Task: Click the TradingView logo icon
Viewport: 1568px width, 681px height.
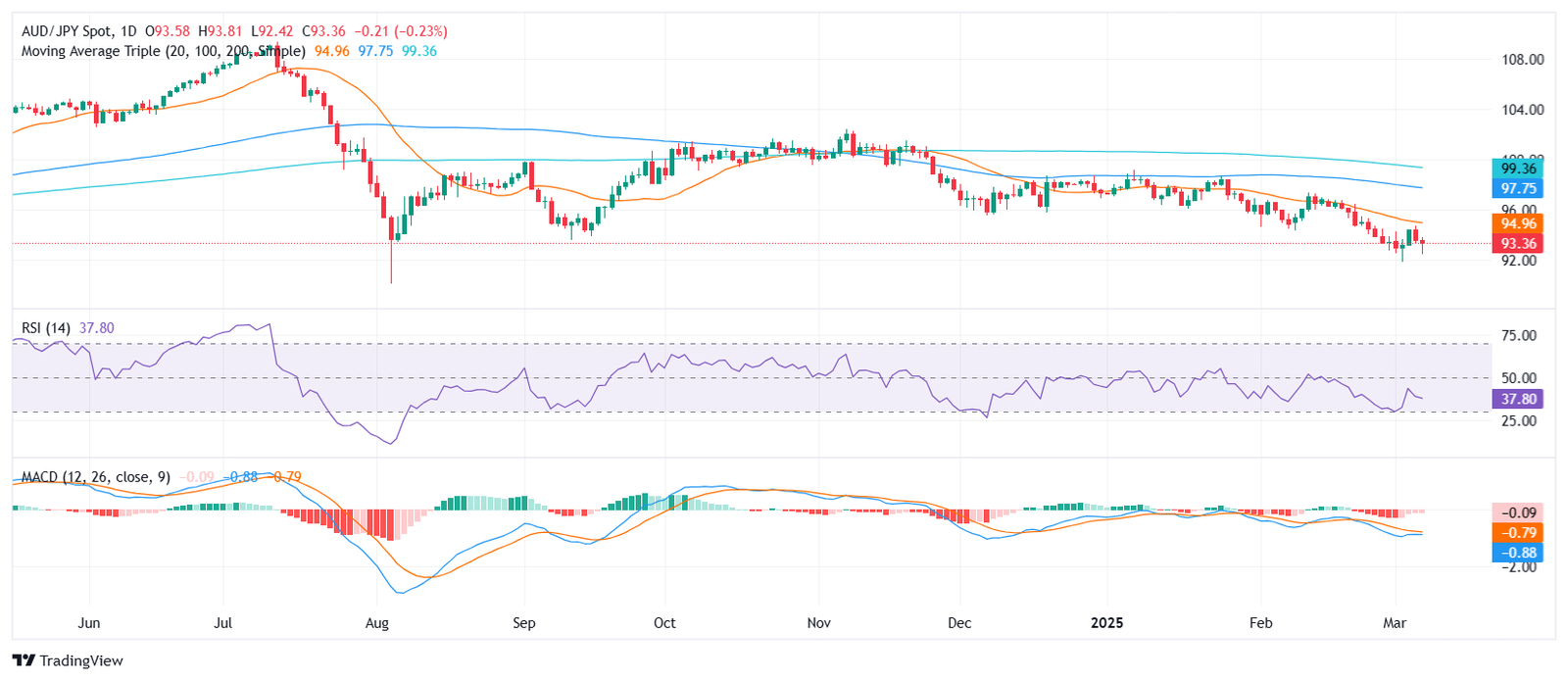Action: click(24, 660)
